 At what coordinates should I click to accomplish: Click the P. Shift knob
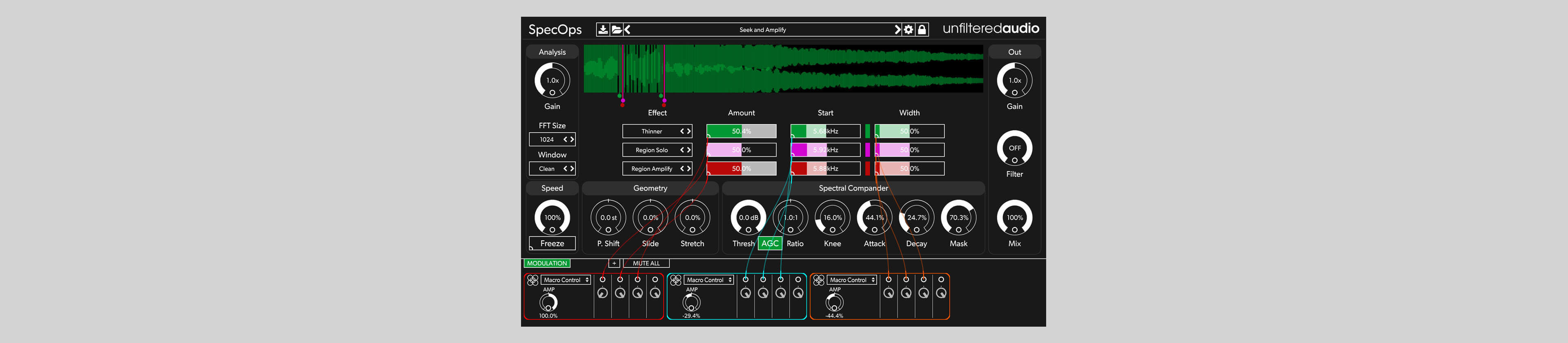[608, 218]
